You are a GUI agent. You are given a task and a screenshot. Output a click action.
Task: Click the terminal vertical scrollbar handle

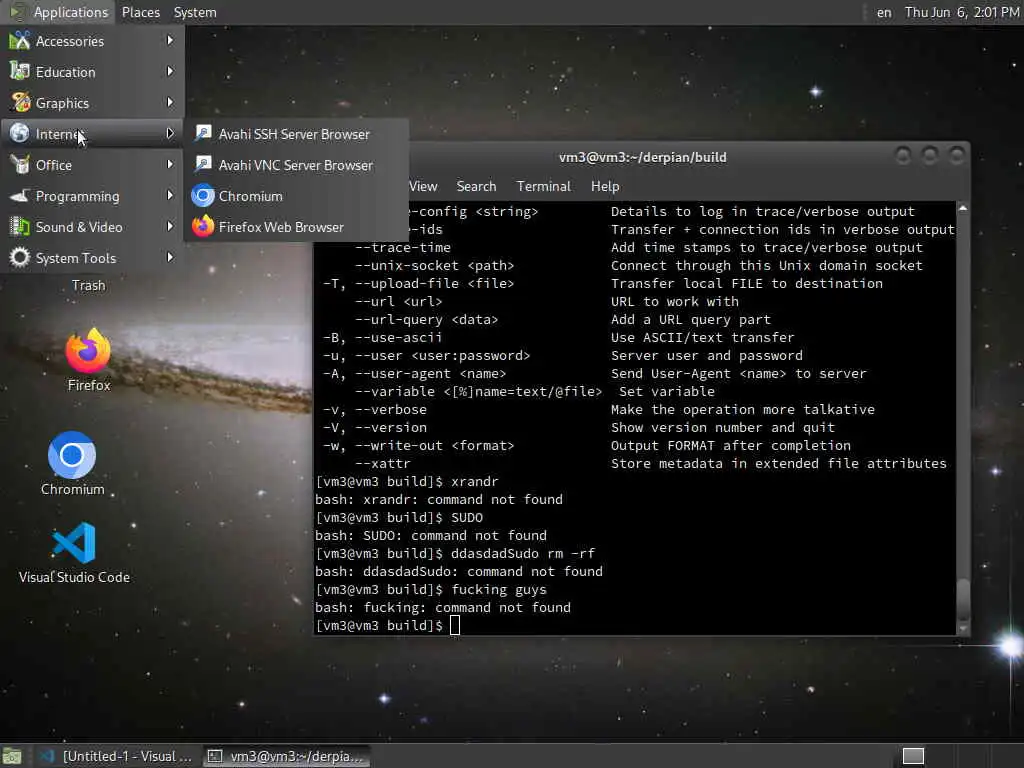coord(963,600)
